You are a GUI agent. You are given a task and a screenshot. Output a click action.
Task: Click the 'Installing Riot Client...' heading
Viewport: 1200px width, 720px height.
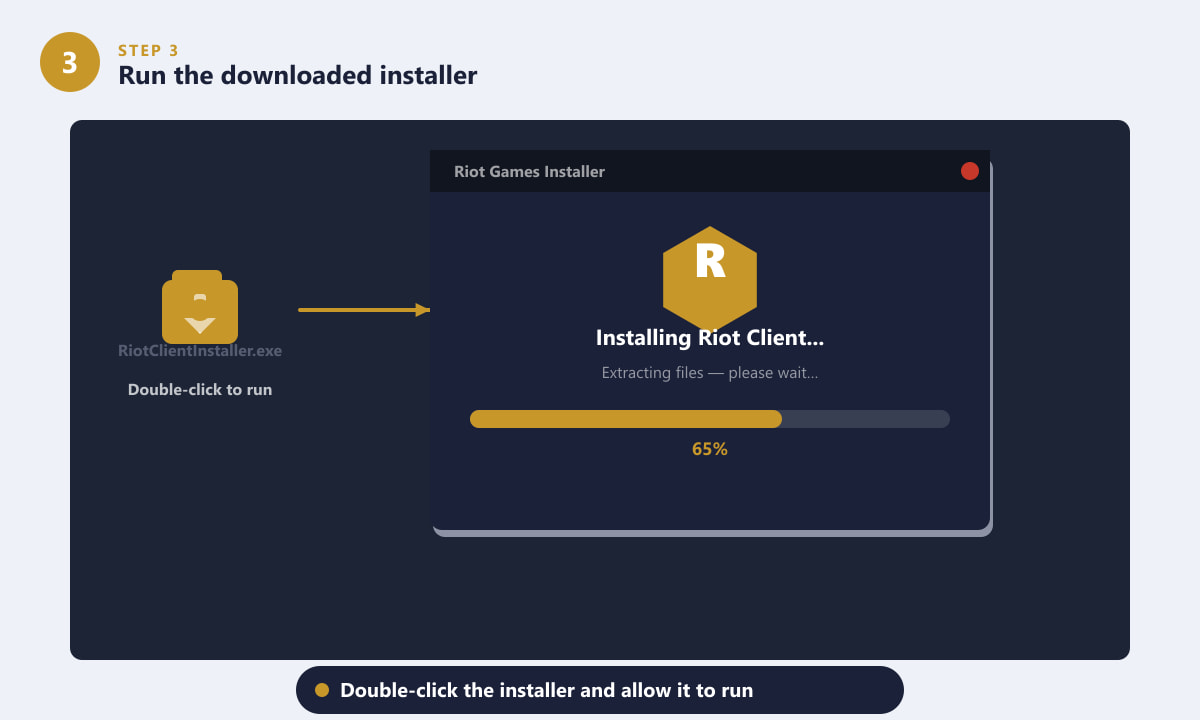click(x=710, y=338)
